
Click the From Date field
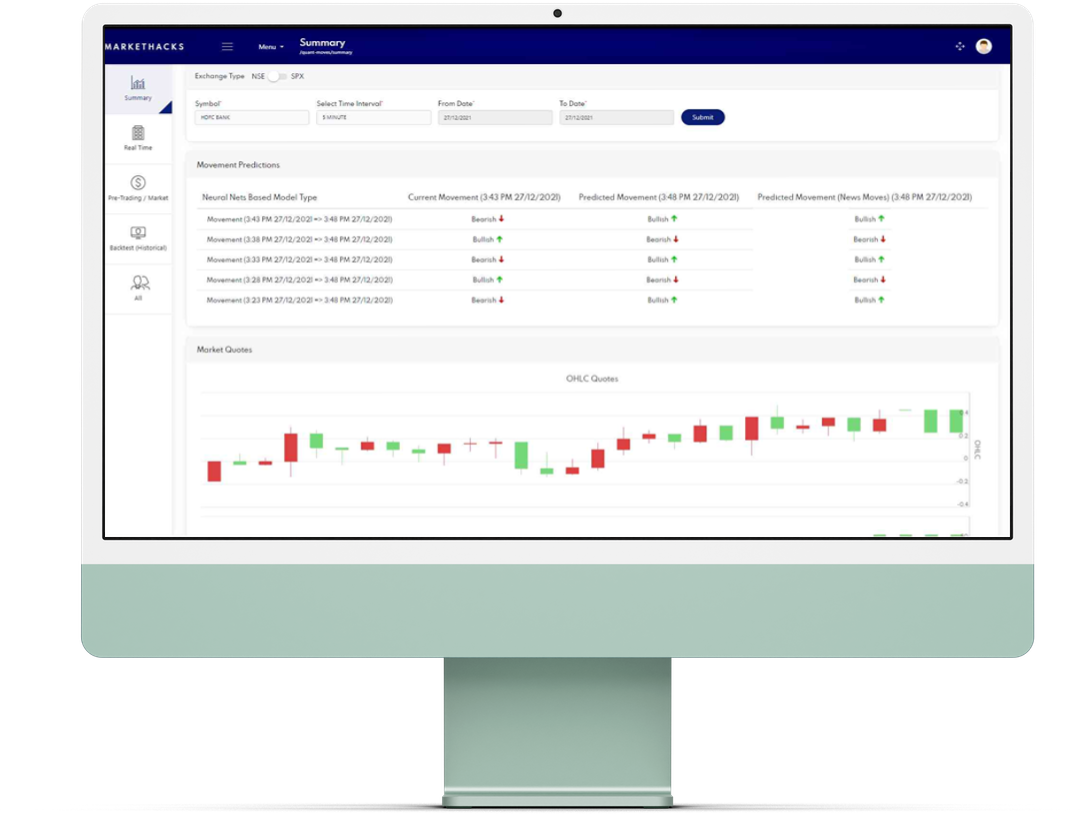tap(495, 118)
